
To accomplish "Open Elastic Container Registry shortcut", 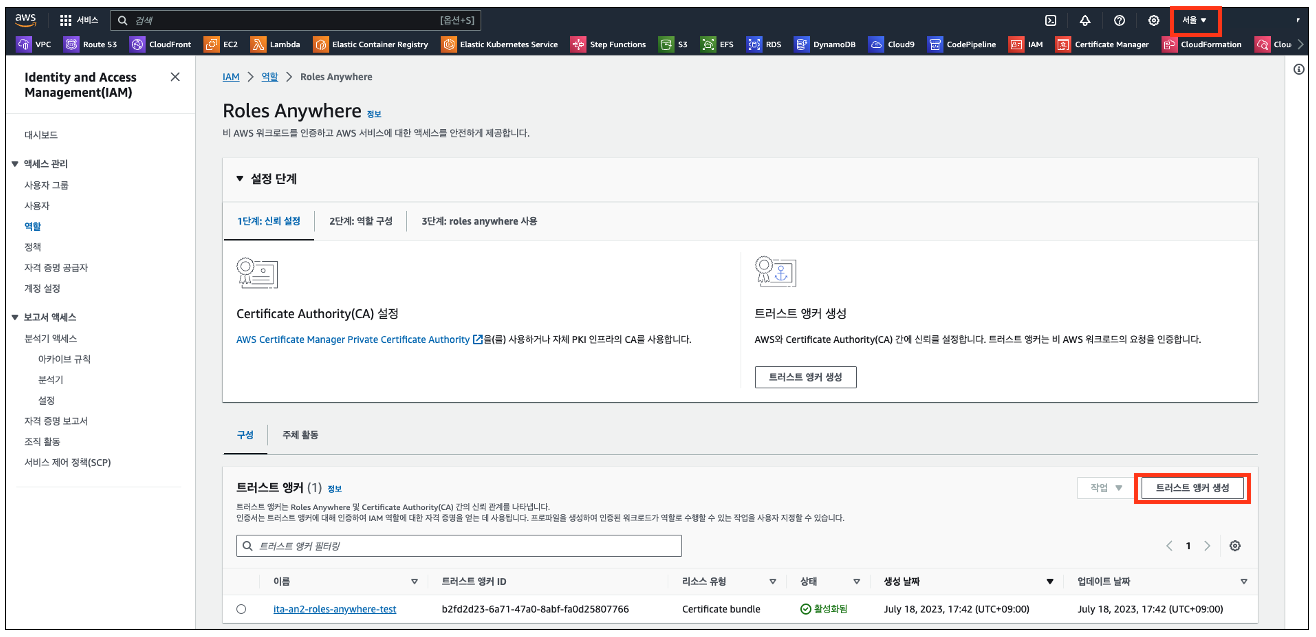I will (371, 44).
